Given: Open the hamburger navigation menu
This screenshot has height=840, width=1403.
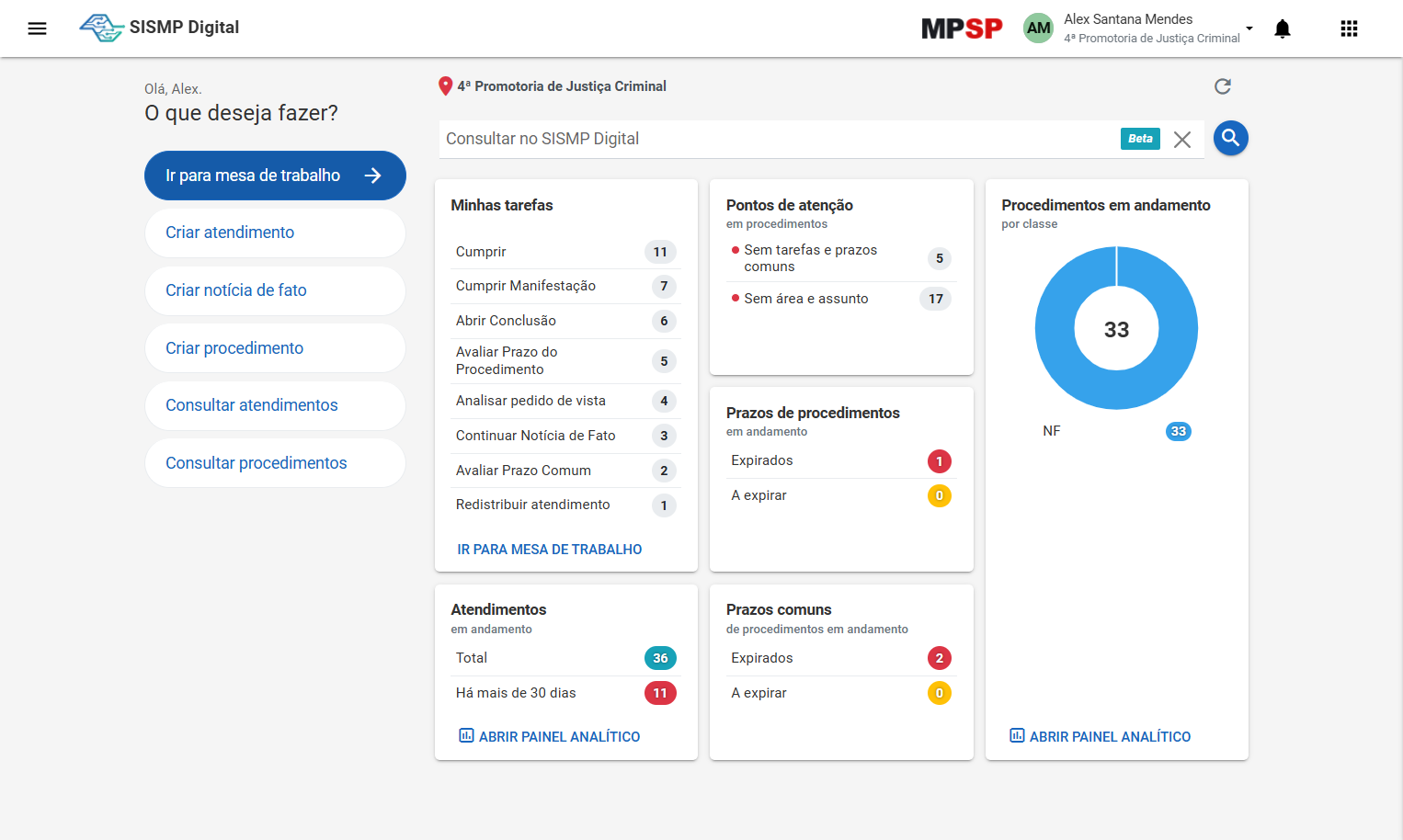Looking at the screenshot, I should point(37,28).
